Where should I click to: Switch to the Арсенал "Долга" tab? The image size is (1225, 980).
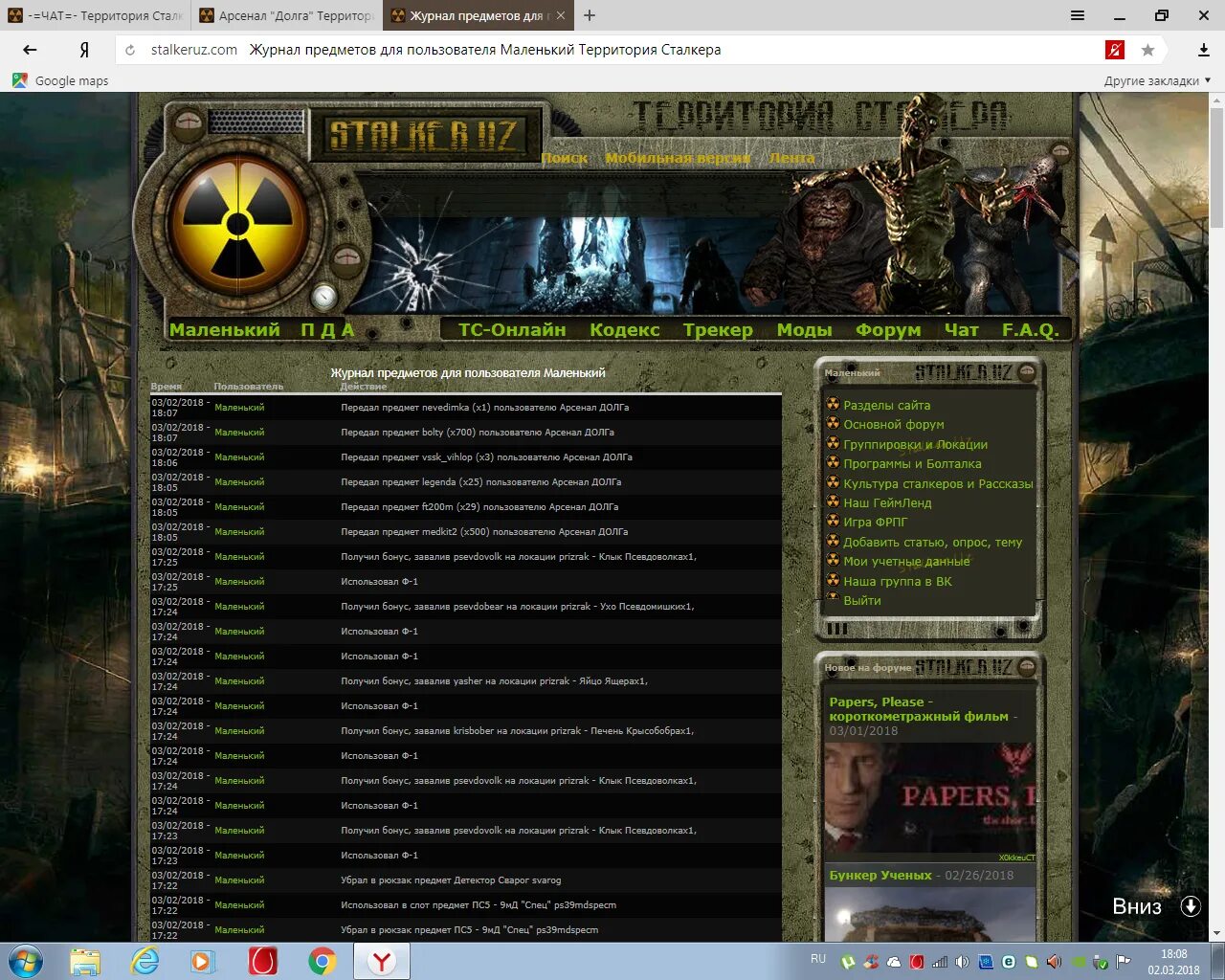[287, 15]
